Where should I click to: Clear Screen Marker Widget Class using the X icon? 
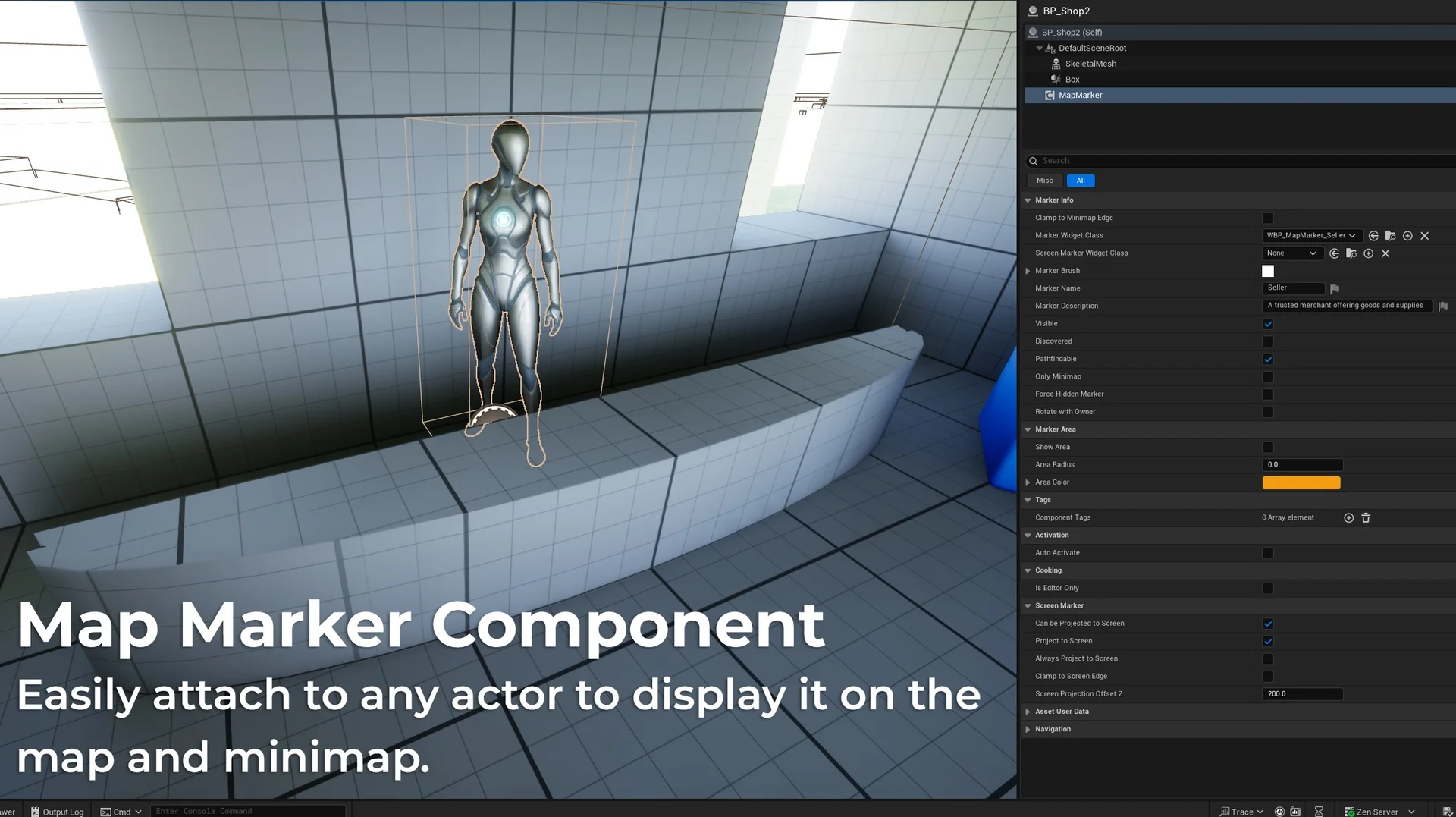coord(1386,253)
